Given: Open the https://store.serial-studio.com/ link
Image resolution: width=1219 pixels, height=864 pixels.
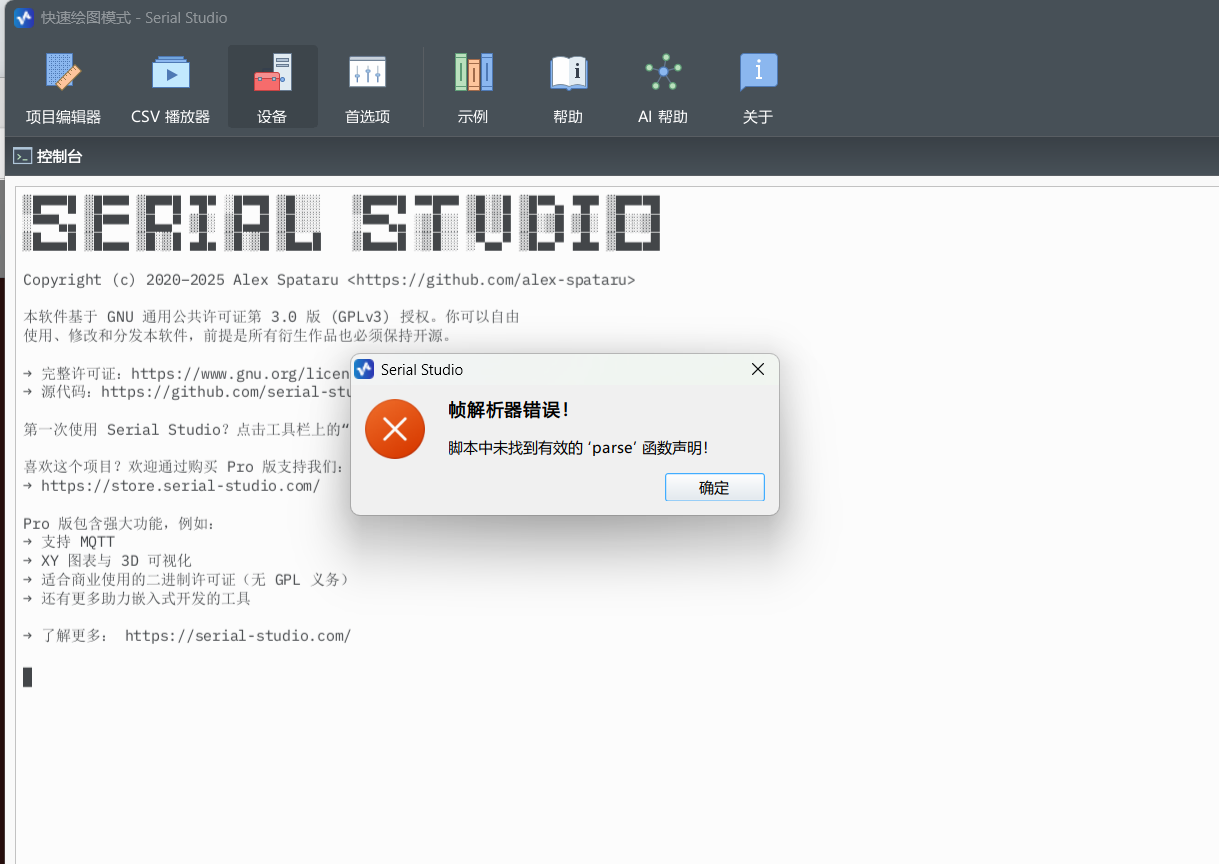Looking at the screenshot, I should (x=180, y=486).
